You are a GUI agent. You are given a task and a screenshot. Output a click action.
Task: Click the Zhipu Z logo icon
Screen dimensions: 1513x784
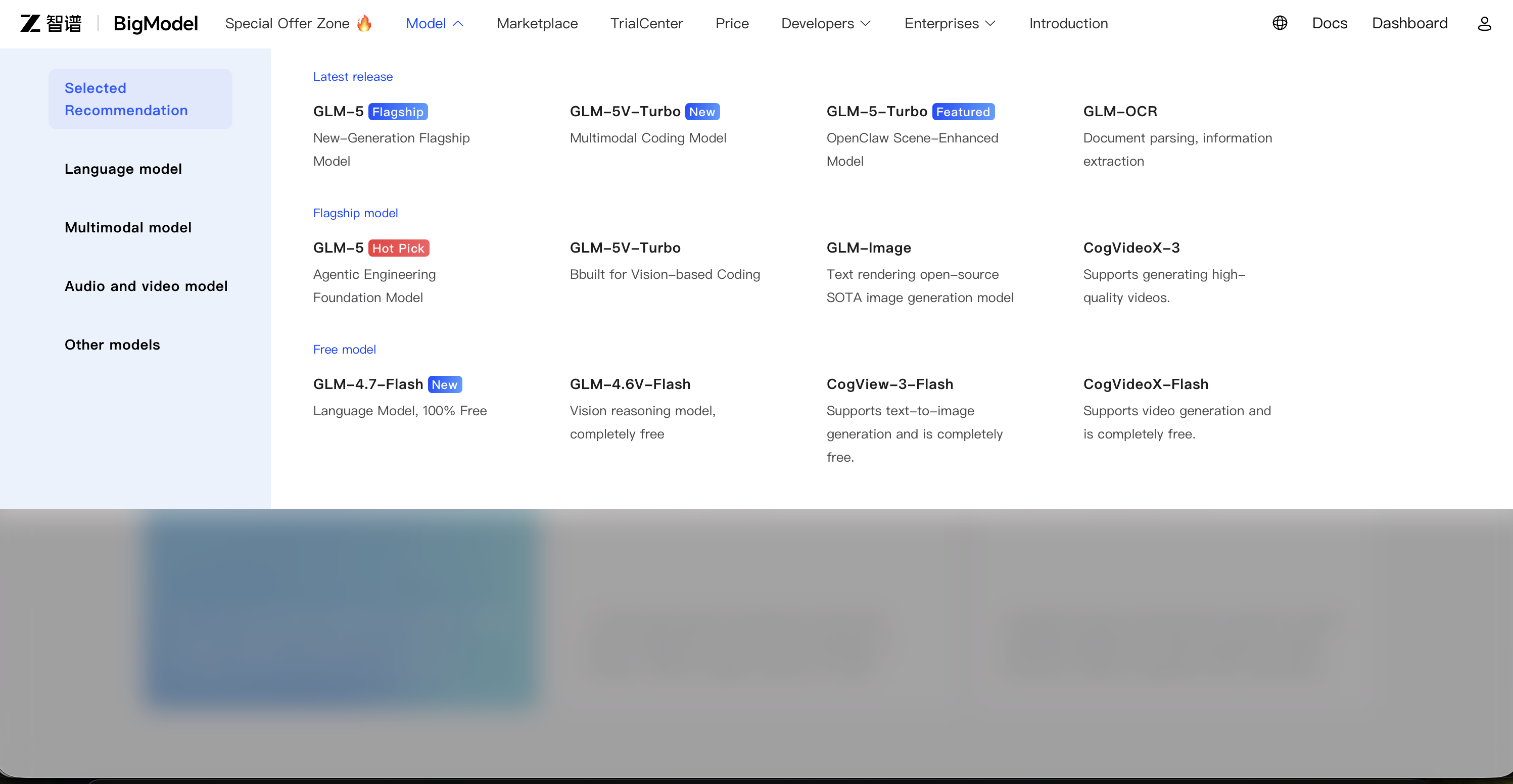[30, 24]
